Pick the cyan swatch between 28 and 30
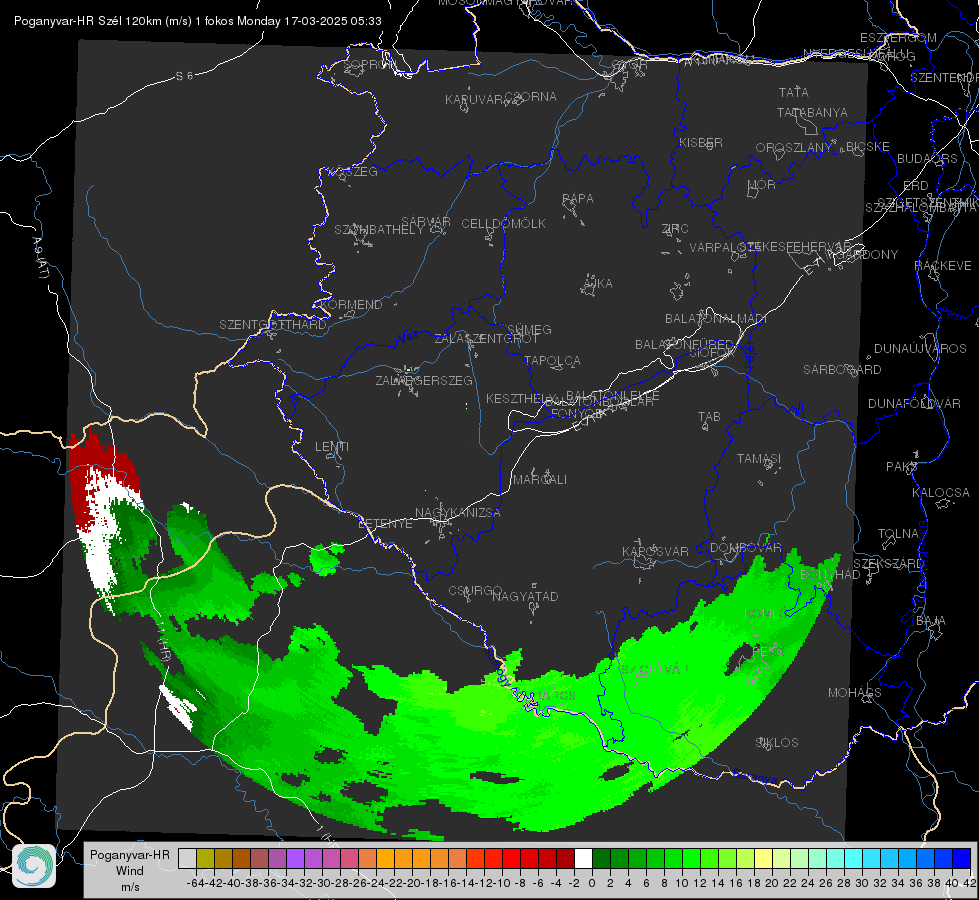Image resolution: width=979 pixels, height=900 pixels. [x=854, y=858]
